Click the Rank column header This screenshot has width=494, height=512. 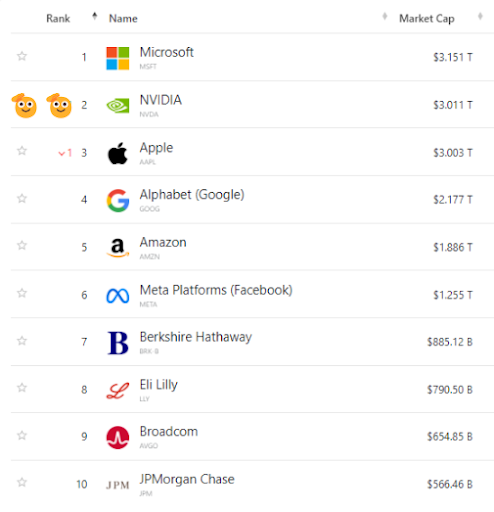[58, 18]
